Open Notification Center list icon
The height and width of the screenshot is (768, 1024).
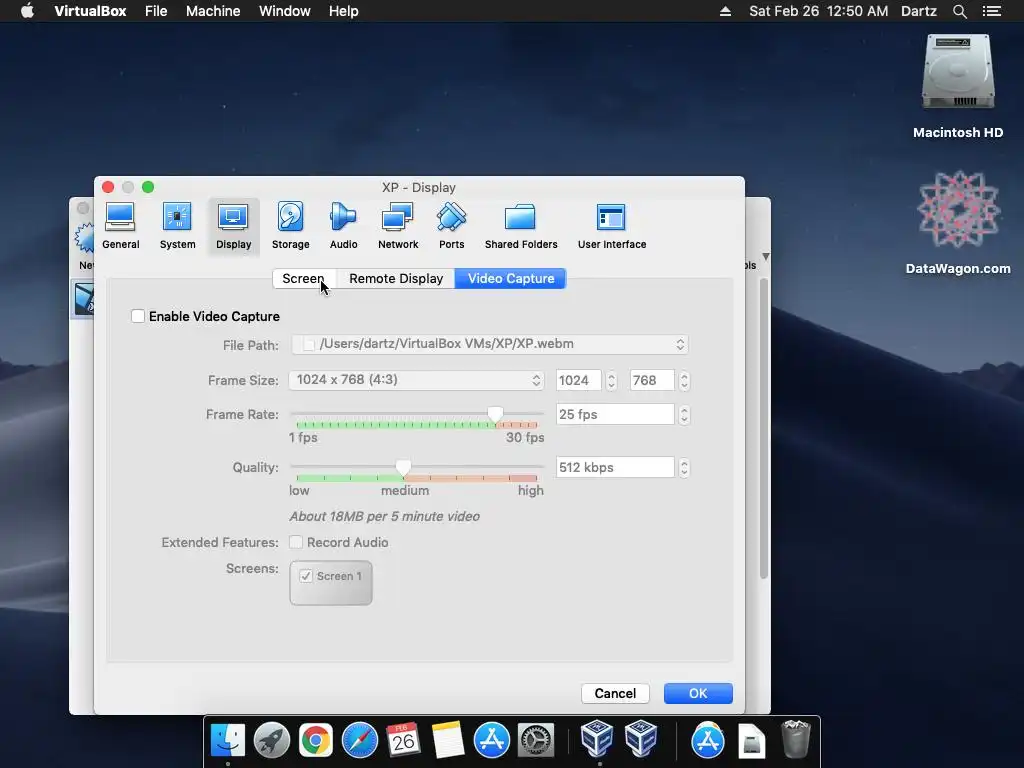pyautogui.click(x=991, y=11)
